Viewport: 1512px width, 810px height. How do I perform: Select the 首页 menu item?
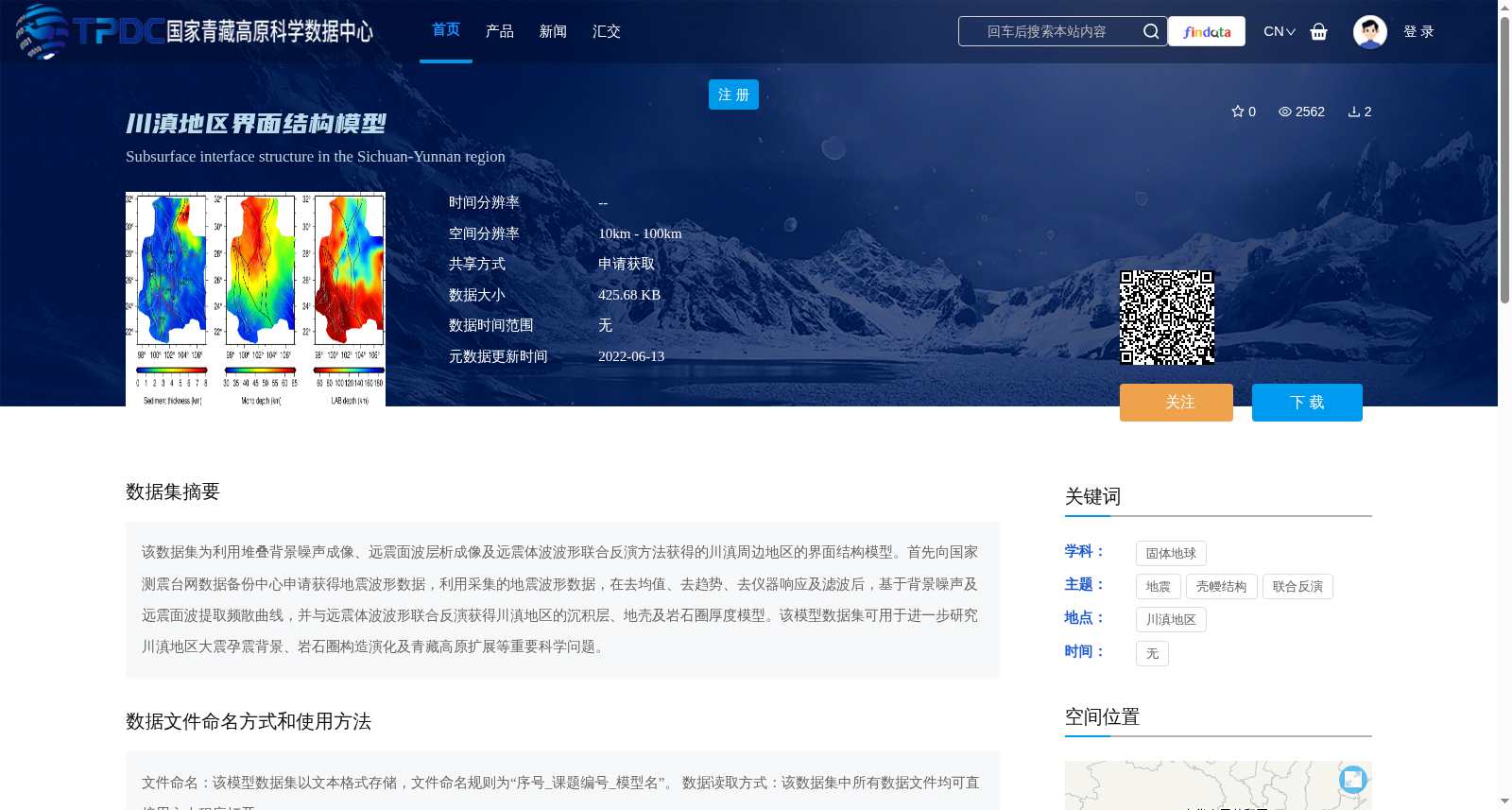point(446,30)
